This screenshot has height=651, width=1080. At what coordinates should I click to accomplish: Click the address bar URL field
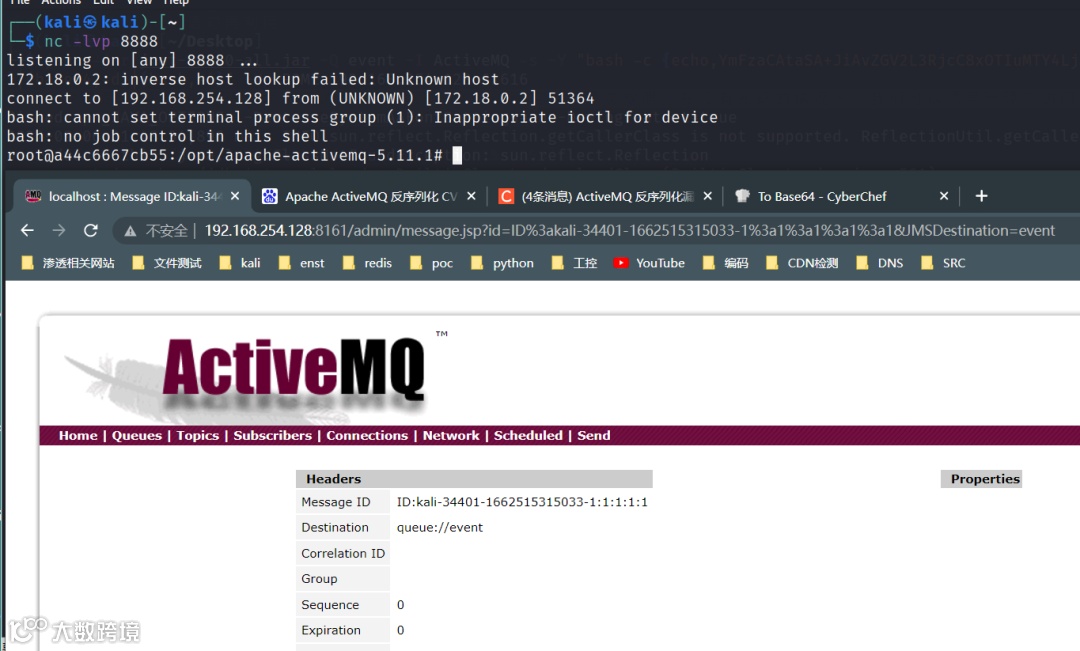629,231
